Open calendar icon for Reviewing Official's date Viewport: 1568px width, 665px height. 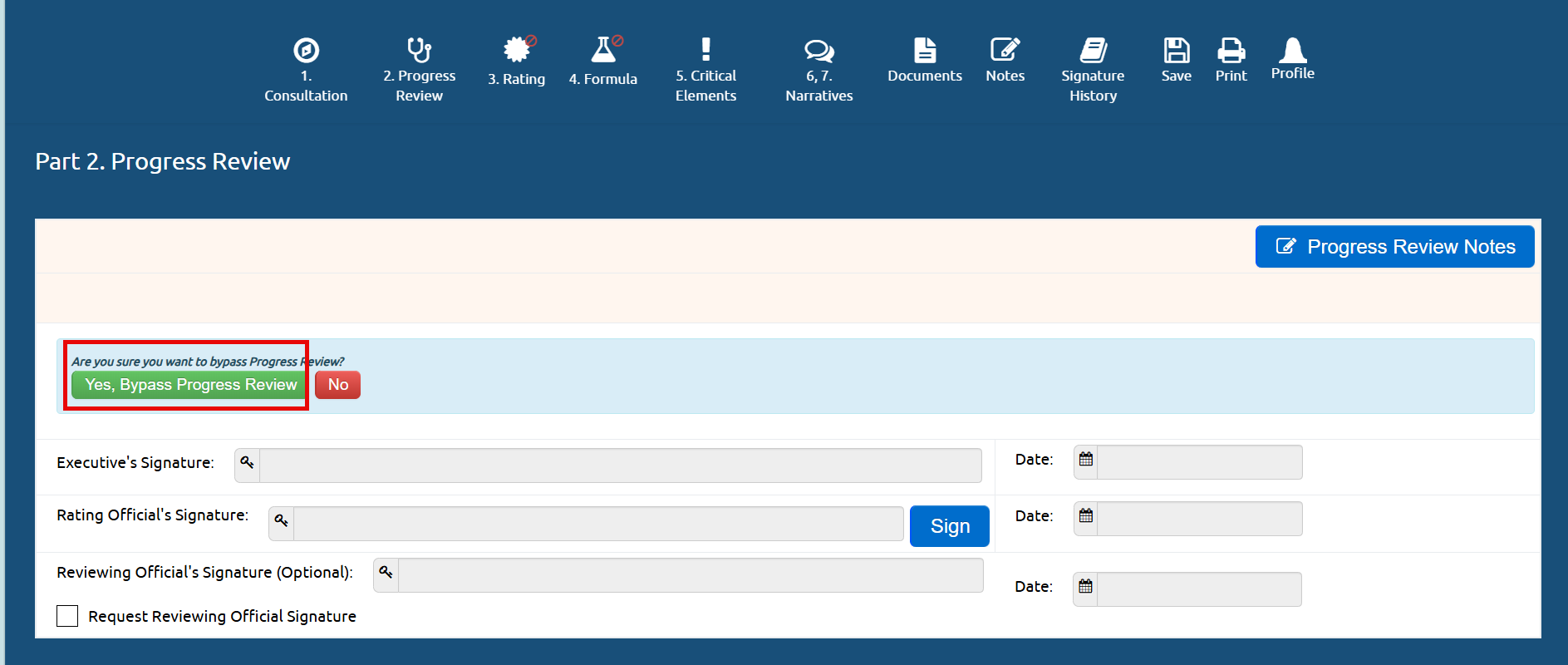point(1085,587)
